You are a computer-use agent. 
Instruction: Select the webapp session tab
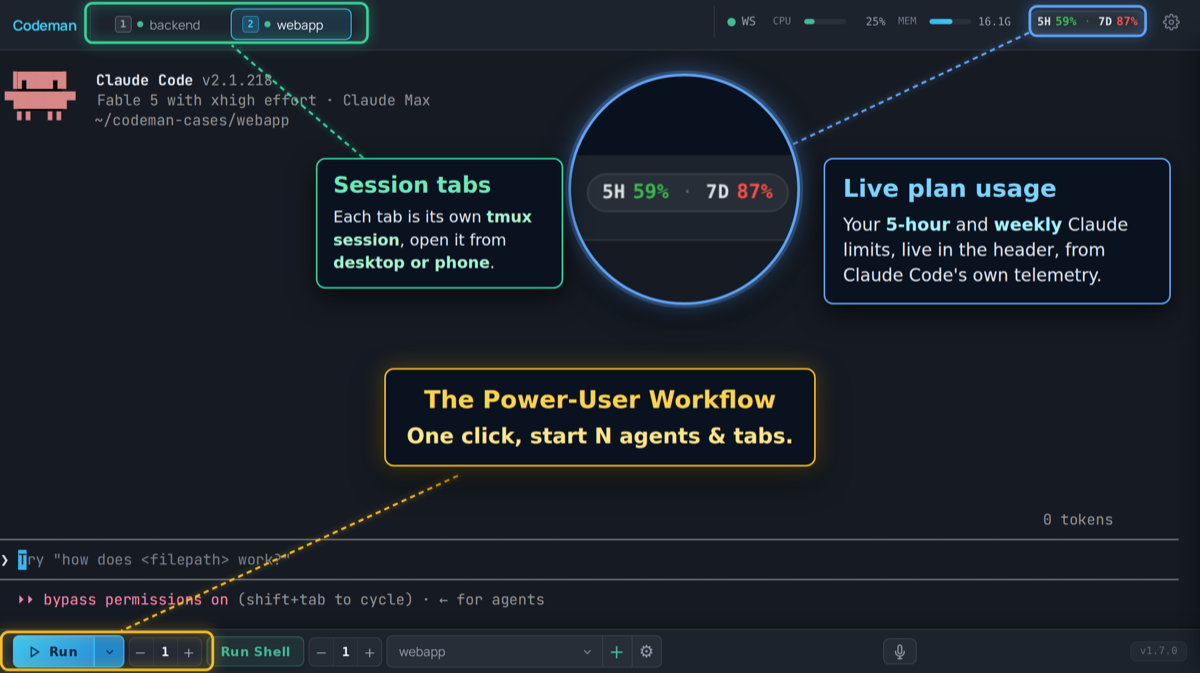[x=291, y=24]
